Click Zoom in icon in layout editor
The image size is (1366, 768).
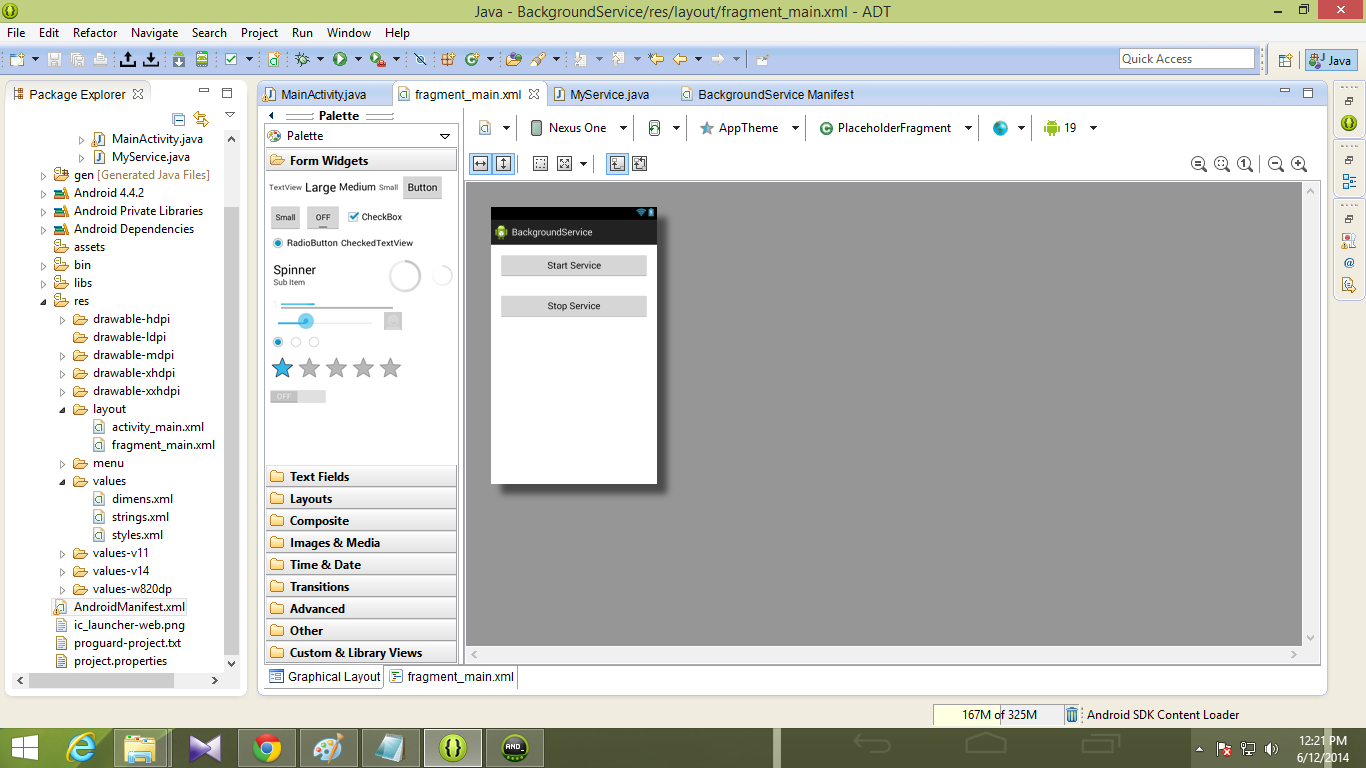[1299, 164]
